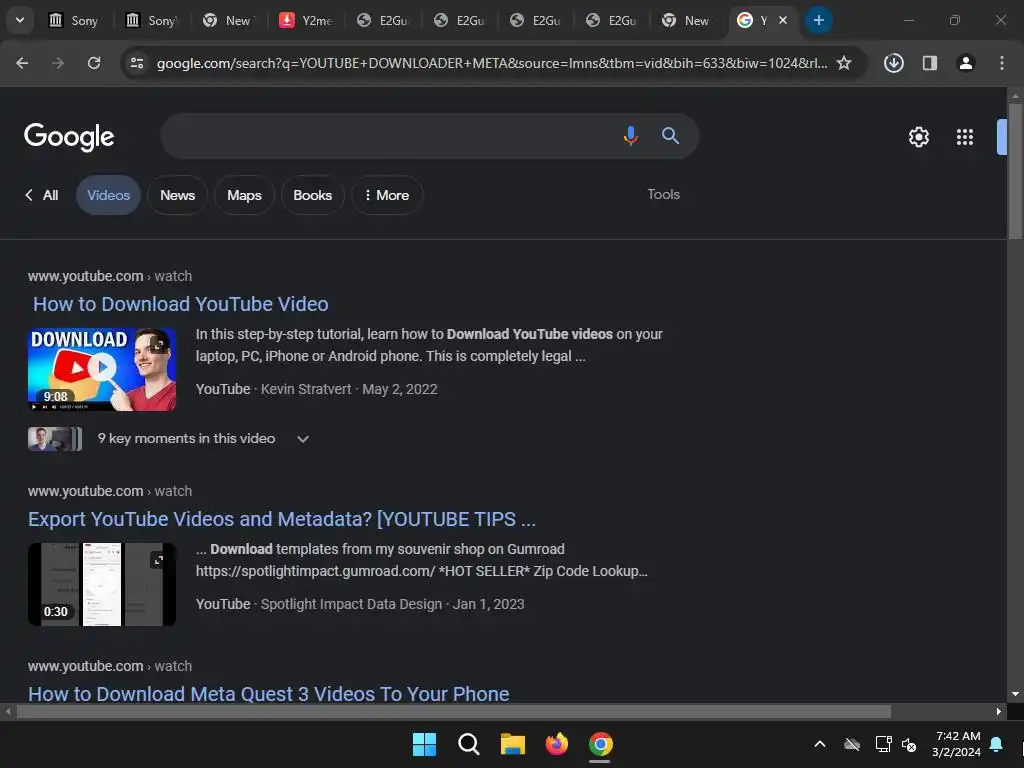
Task: Open site information icon in address bar
Action: pyautogui.click(x=137, y=63)
